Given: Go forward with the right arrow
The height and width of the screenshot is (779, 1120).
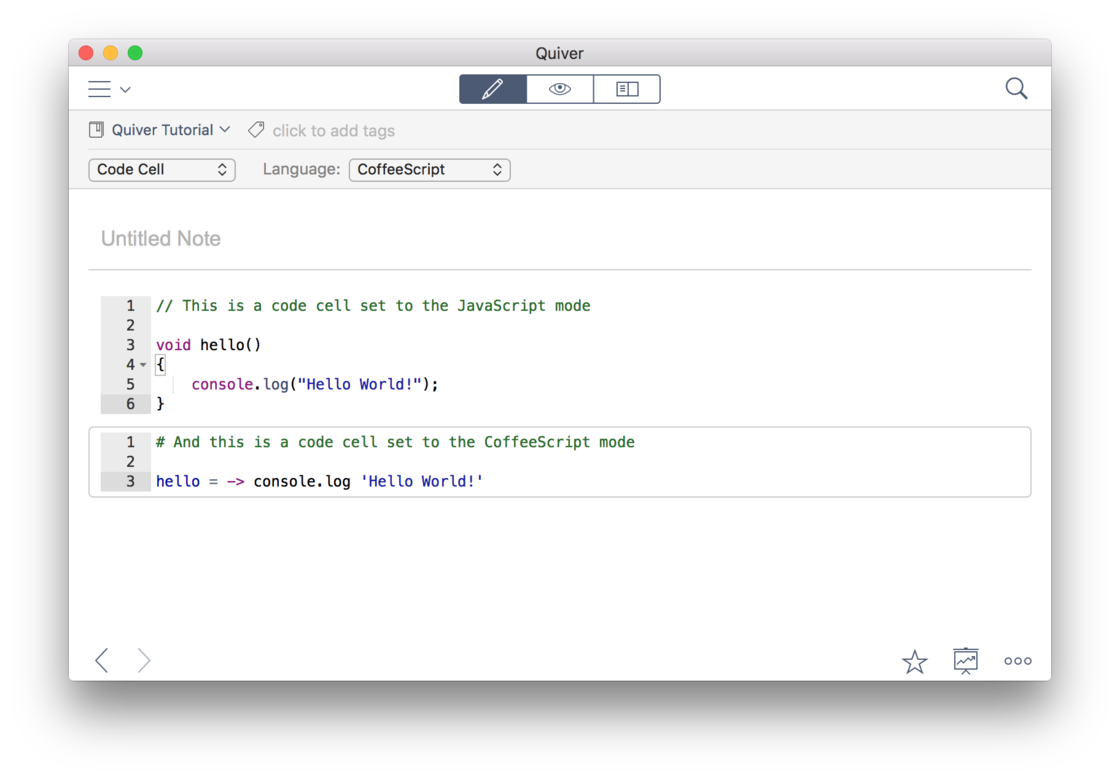Looking at the screenshot, I should [144, 660].
